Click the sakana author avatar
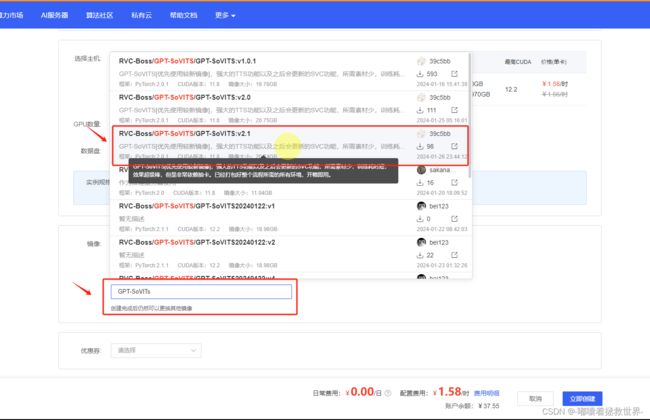650x420 pixels. (422, 170)
